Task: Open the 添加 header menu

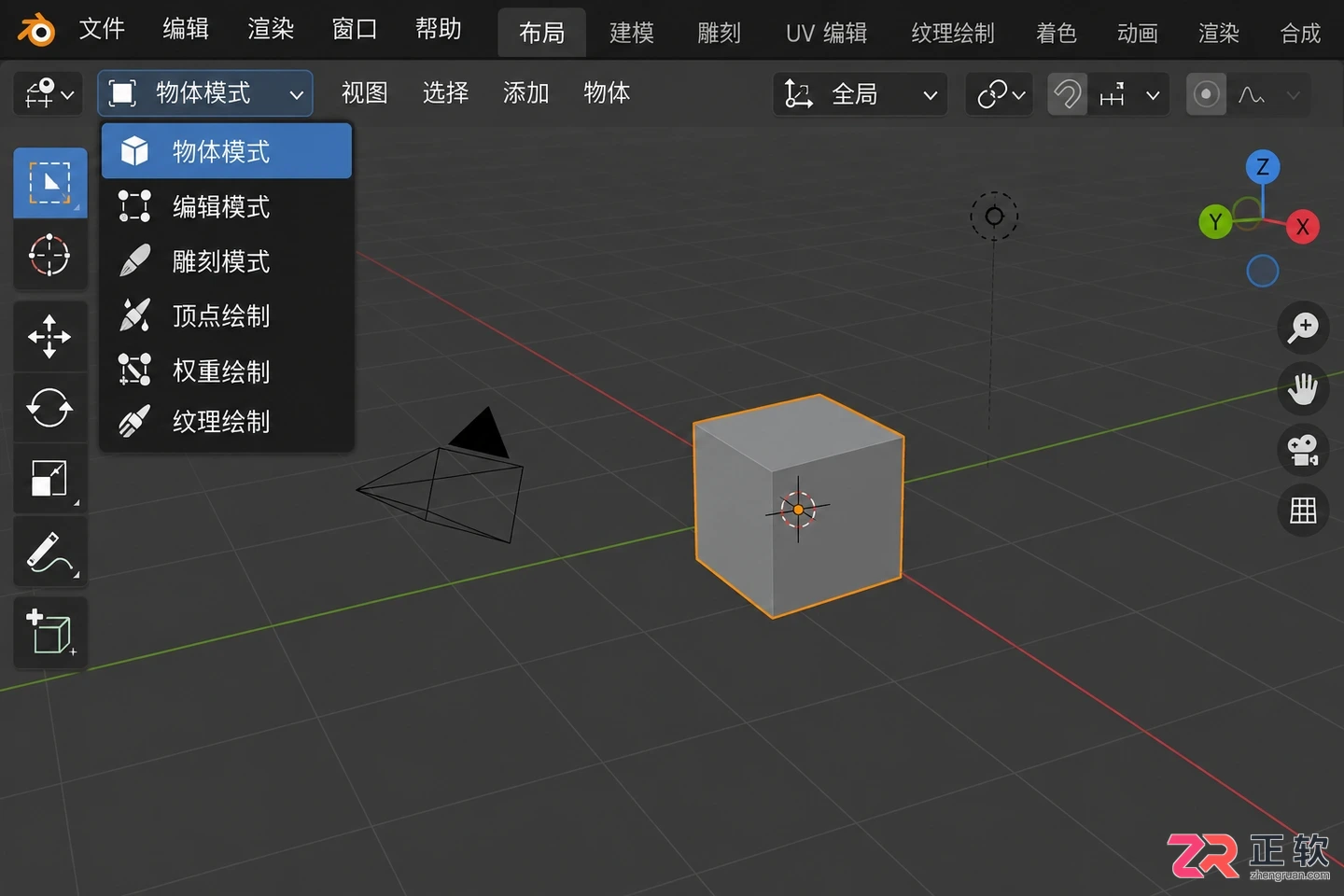Action: 525,92
